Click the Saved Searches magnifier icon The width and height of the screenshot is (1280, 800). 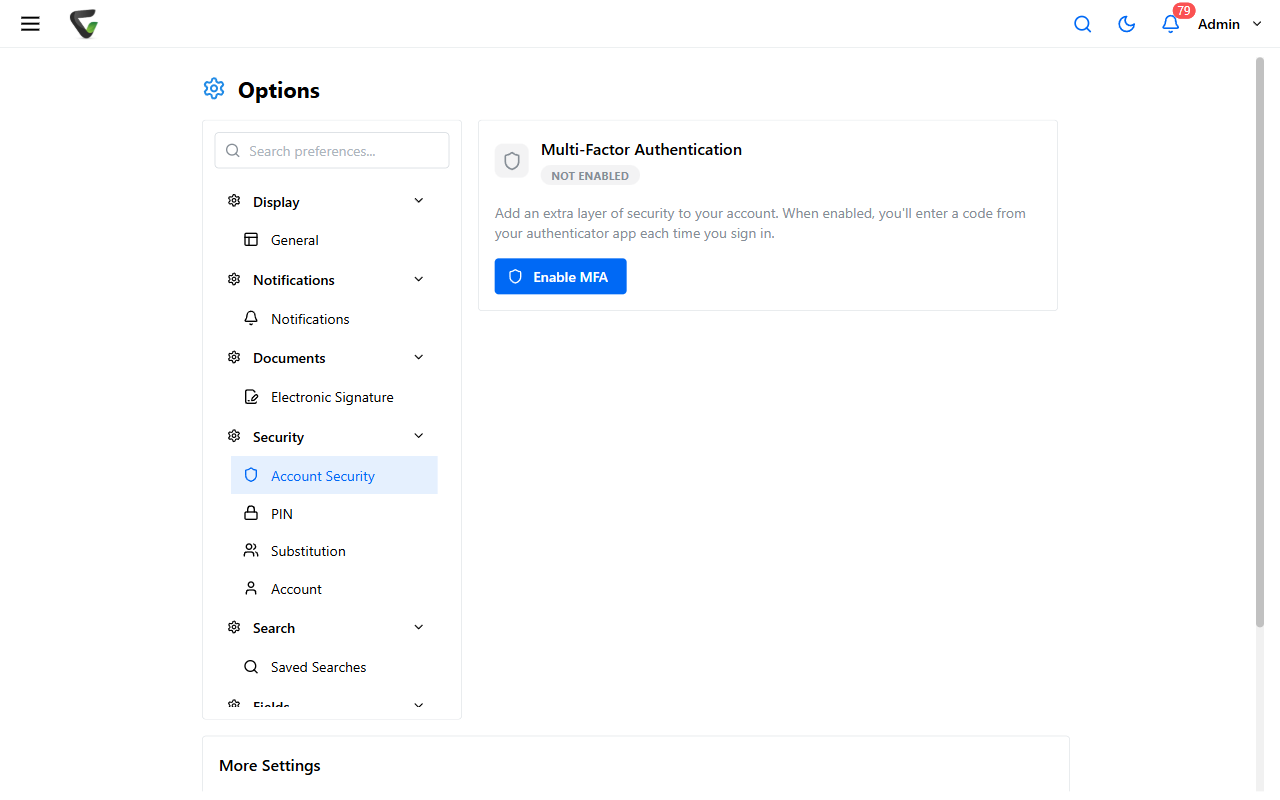click(251, 667)
